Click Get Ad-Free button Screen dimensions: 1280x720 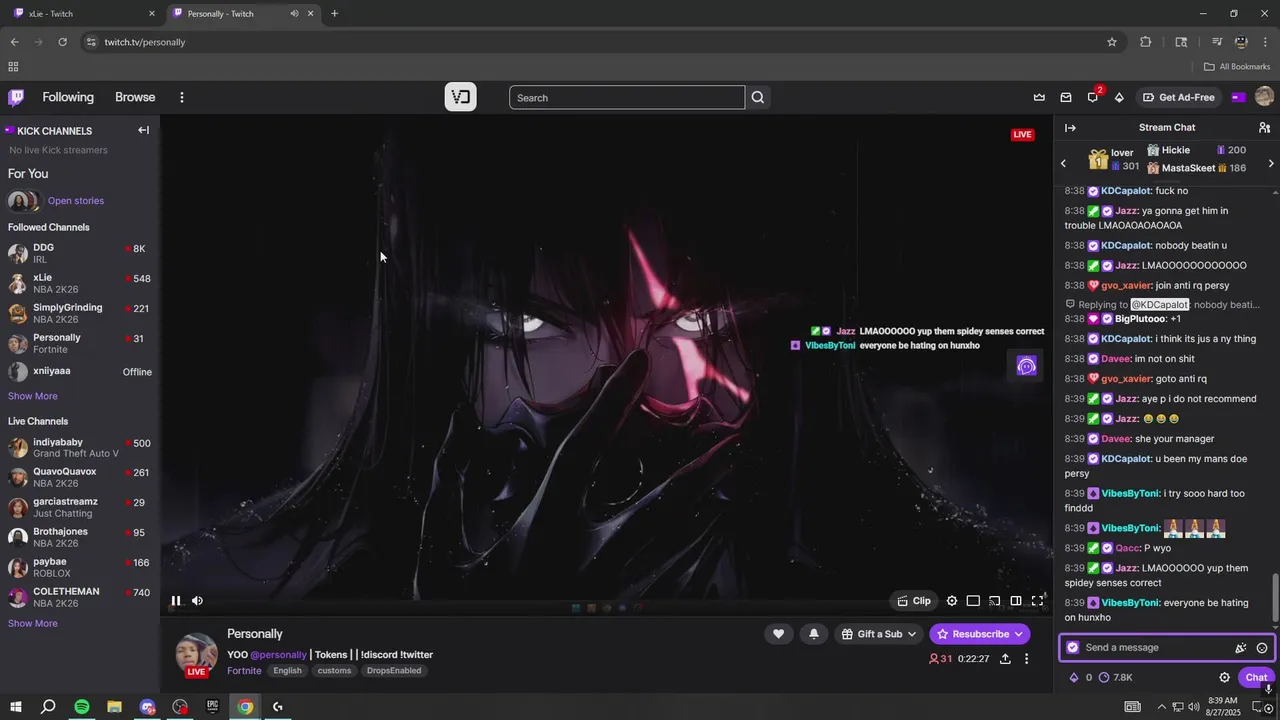click(1179, 97)
